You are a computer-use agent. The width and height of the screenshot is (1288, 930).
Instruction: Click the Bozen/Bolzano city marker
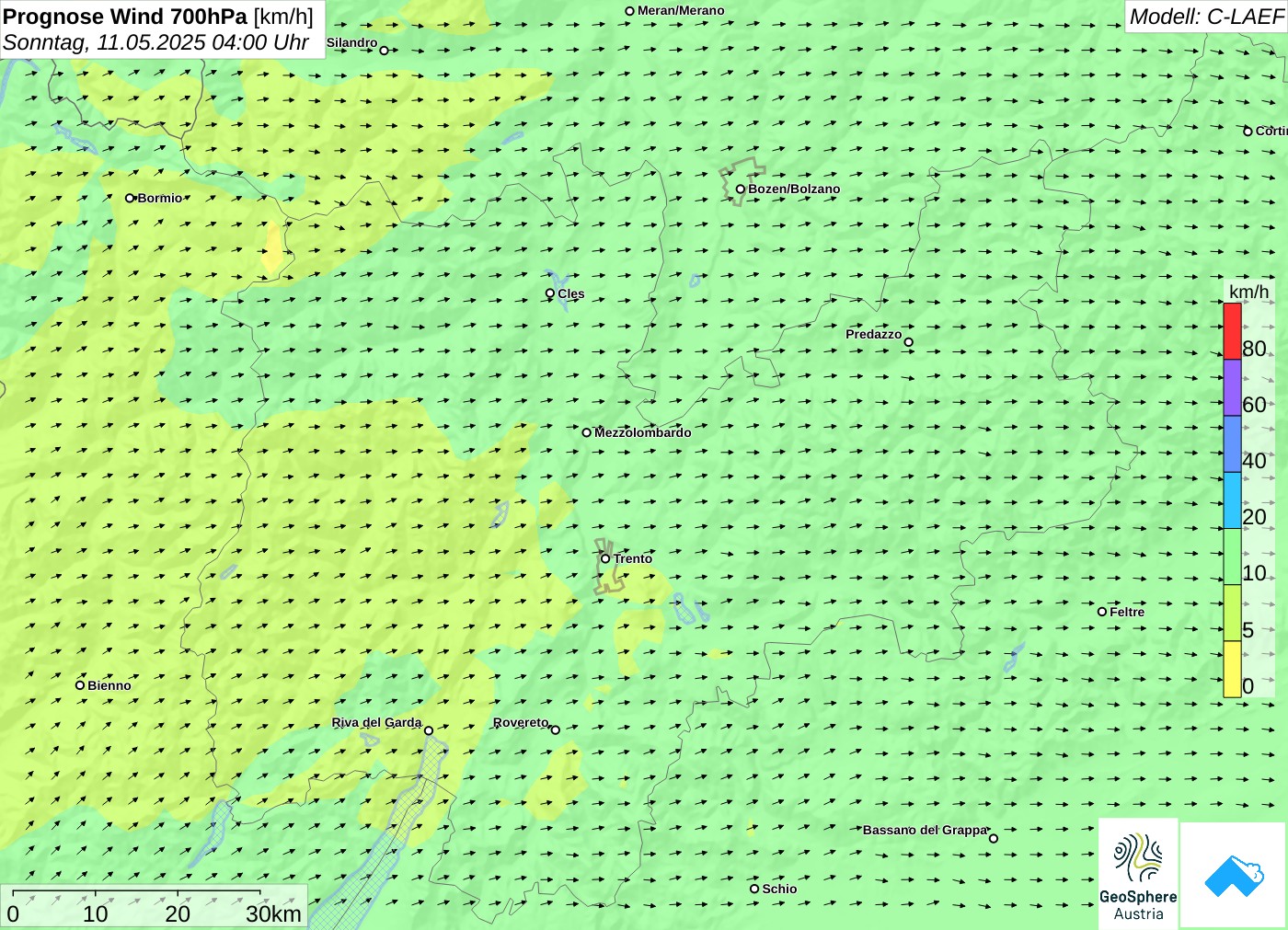(x=741, y=189)
